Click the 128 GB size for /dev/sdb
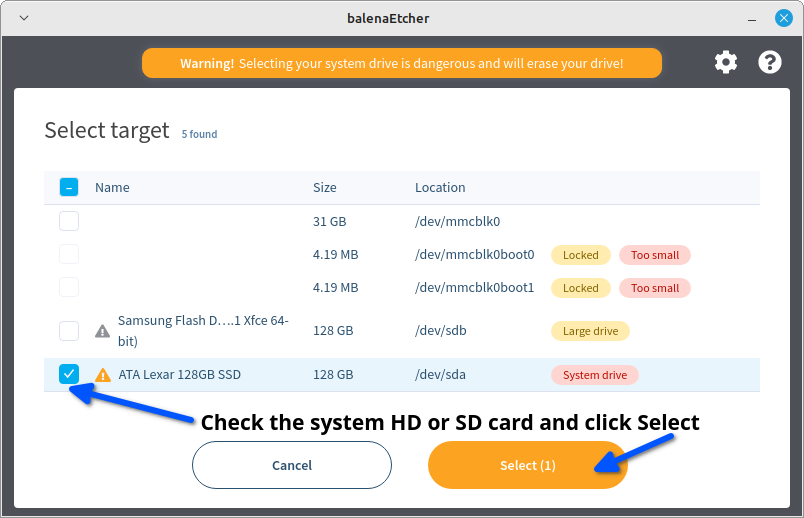 (333, 331)
